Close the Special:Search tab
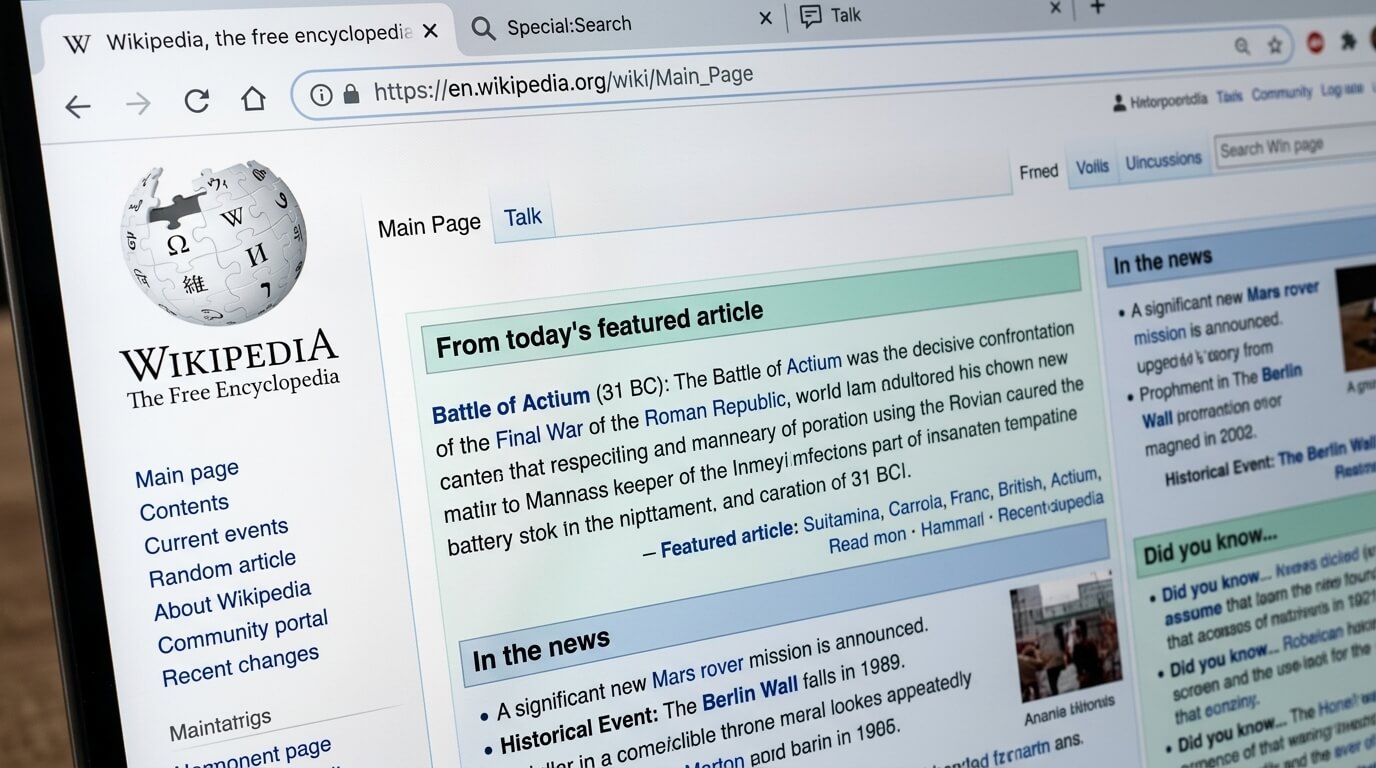This screenshot has width=1376, height=768. point(766,18)
